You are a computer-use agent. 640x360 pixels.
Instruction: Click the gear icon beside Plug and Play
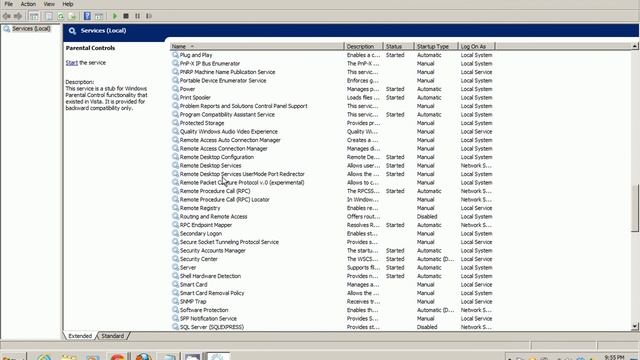(175, 55)
